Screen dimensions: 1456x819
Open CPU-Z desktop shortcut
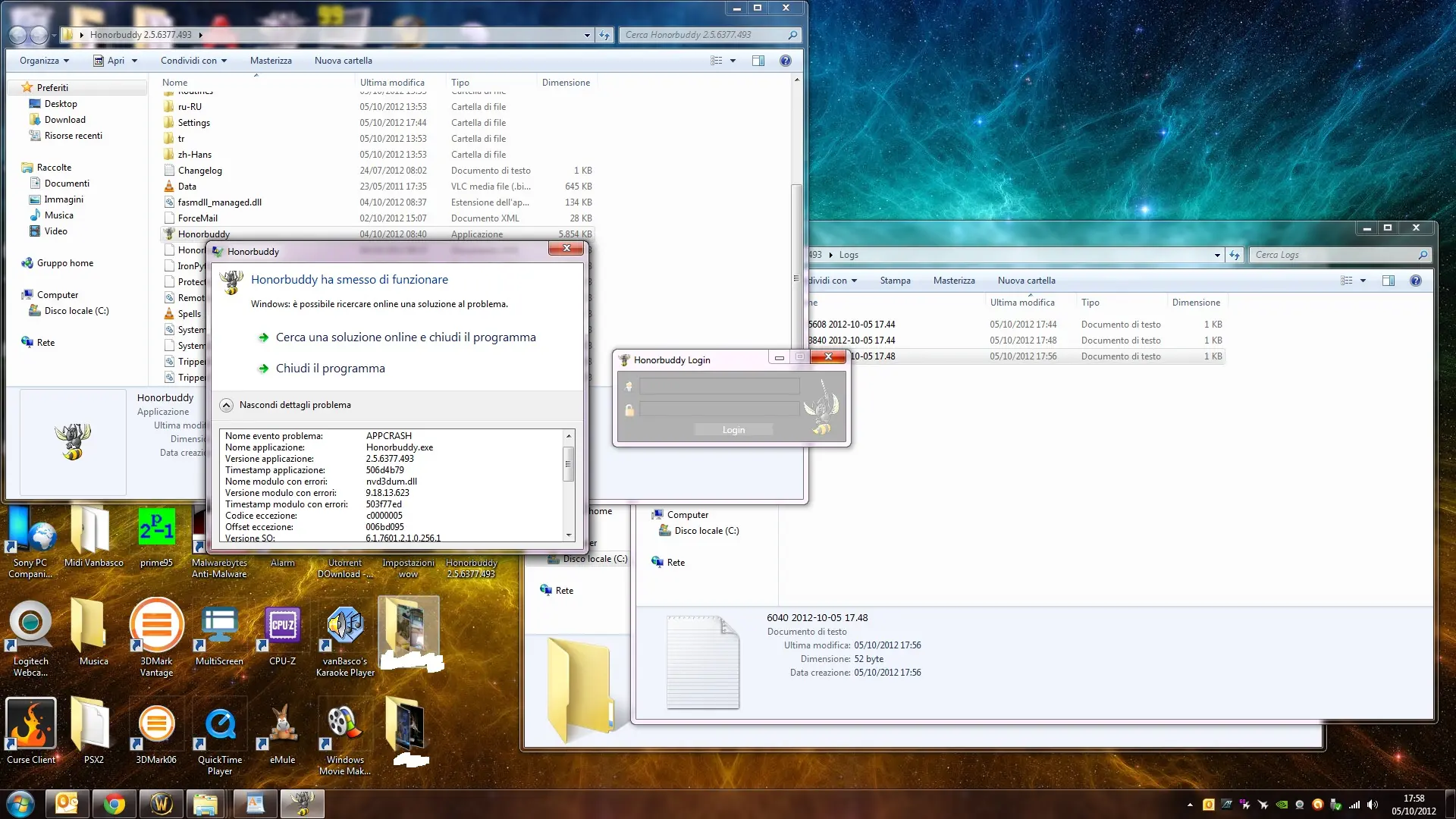point(282,635)
